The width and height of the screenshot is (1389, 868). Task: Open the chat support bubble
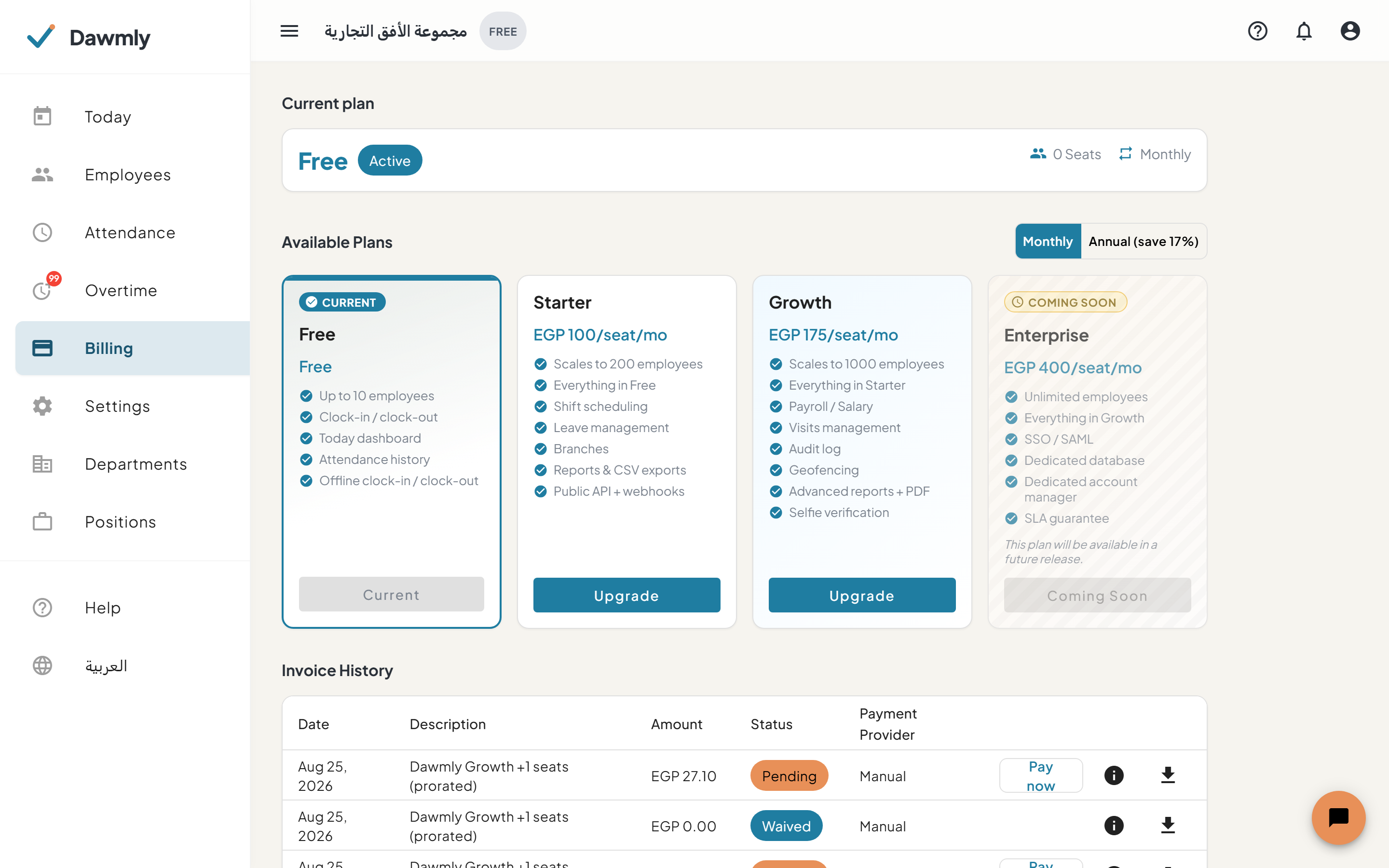tap(1338, 817)
